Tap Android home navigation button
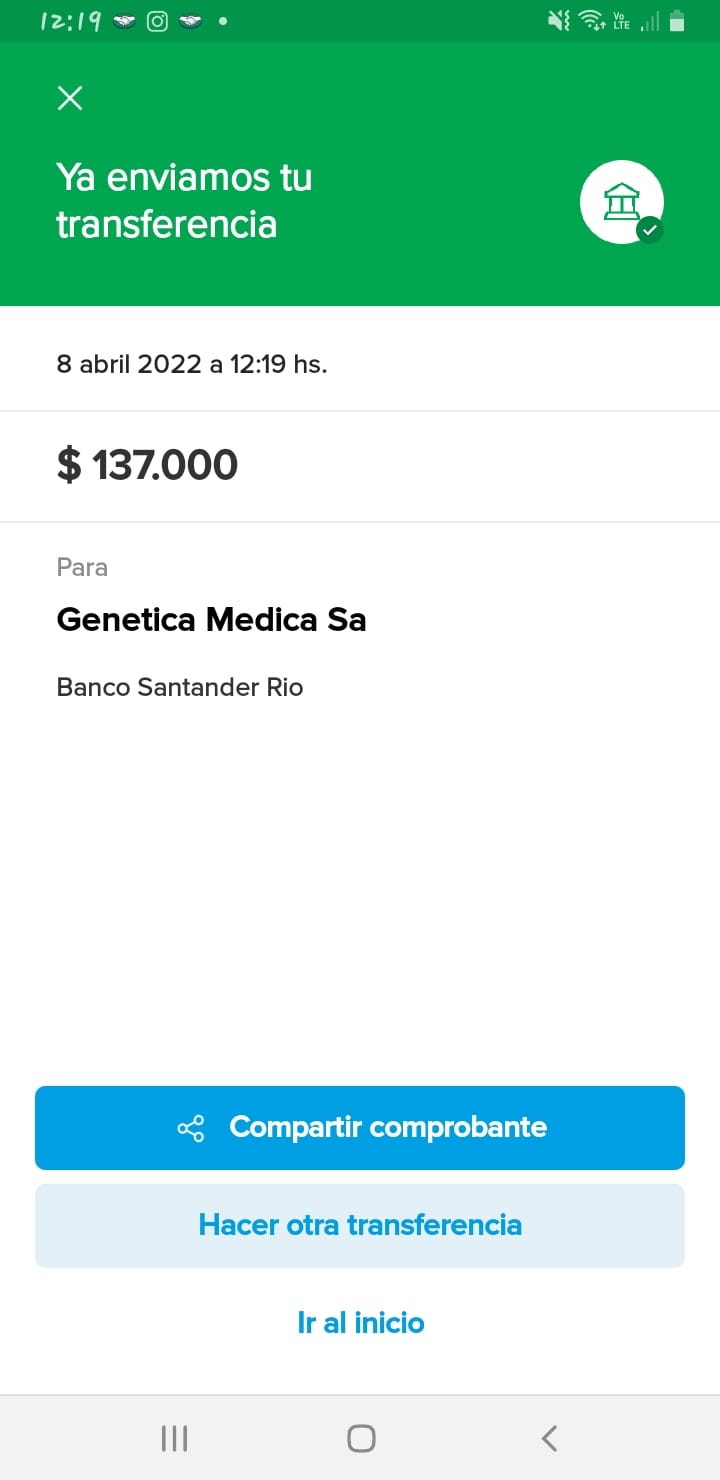Screen dimensions: 720x1480 (x=361, y=1438)
